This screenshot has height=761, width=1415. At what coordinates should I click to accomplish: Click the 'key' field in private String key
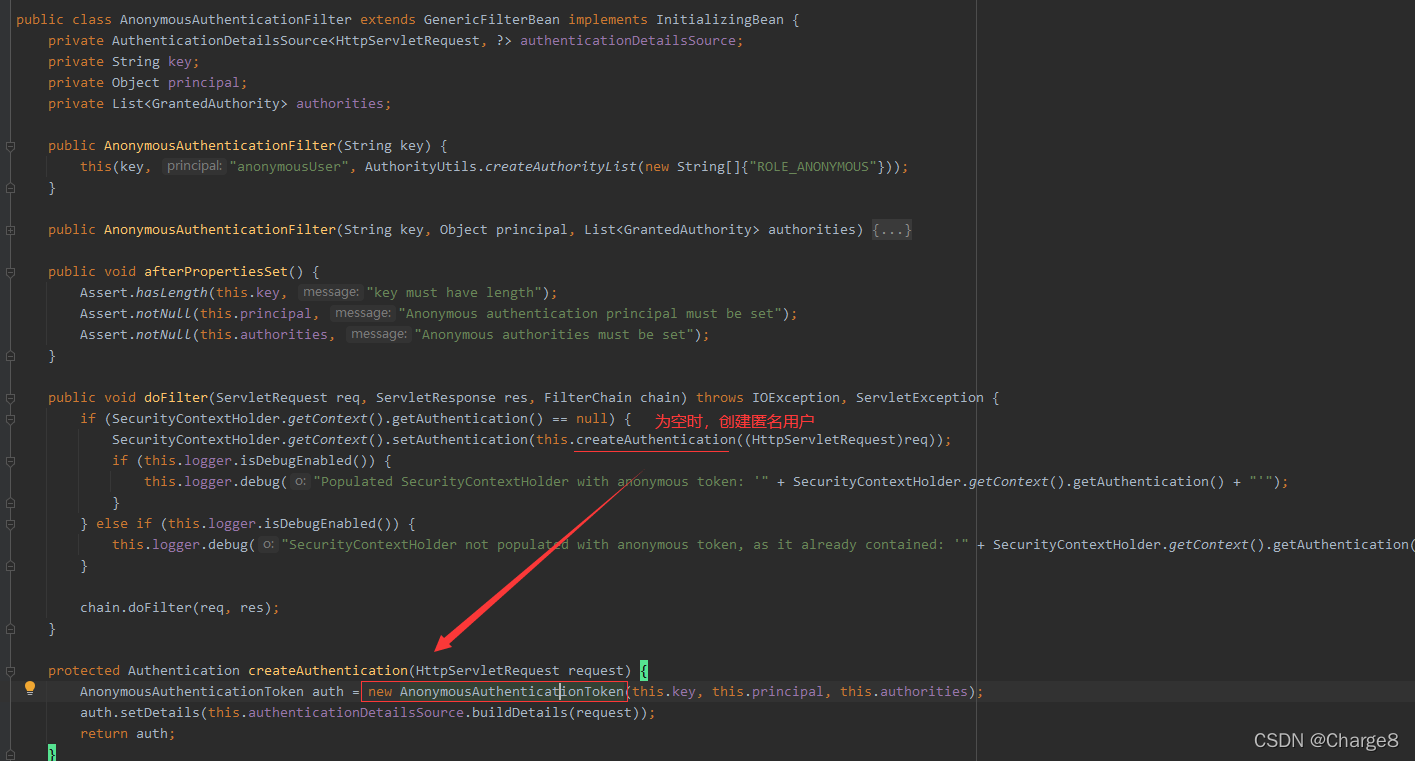(x=180, y=62)
